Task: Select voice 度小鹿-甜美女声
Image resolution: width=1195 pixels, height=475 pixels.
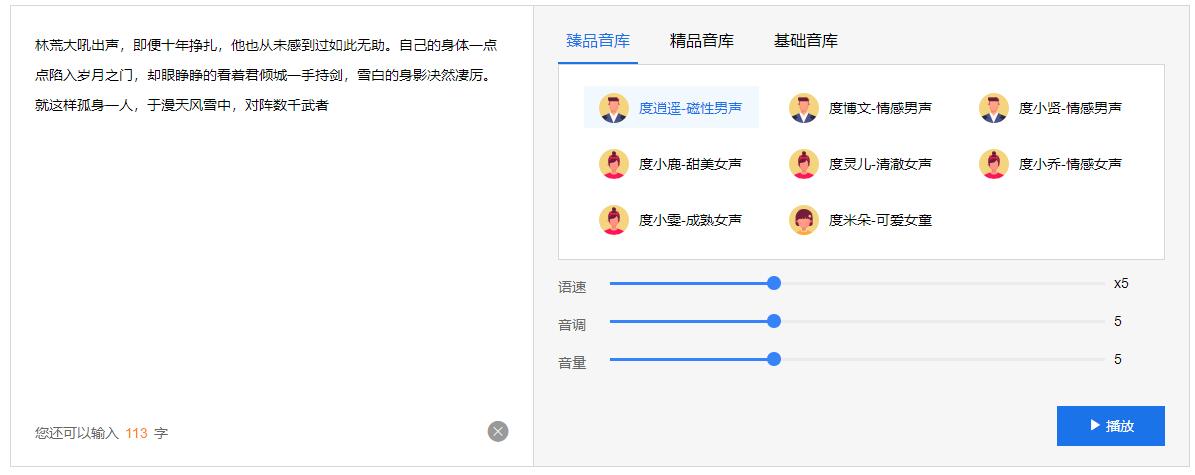Action: tap(671, 164)
